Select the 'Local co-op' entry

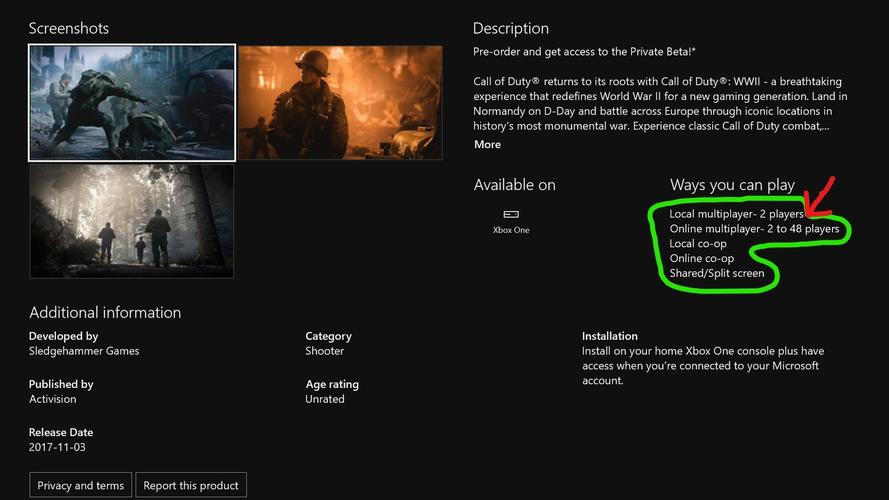coord(697,244)
